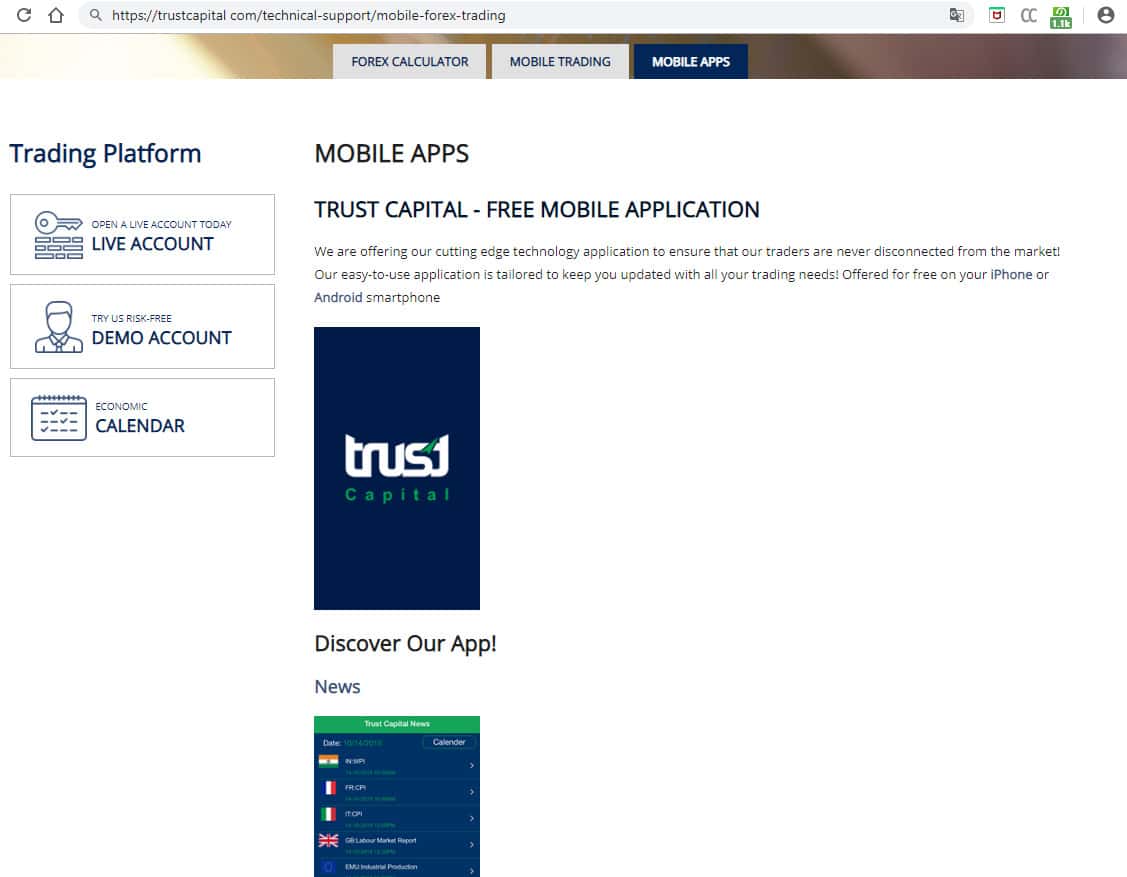Click the EU flag for Industrial Production
Screen dimensions: 1127x877
pos(328,867)
